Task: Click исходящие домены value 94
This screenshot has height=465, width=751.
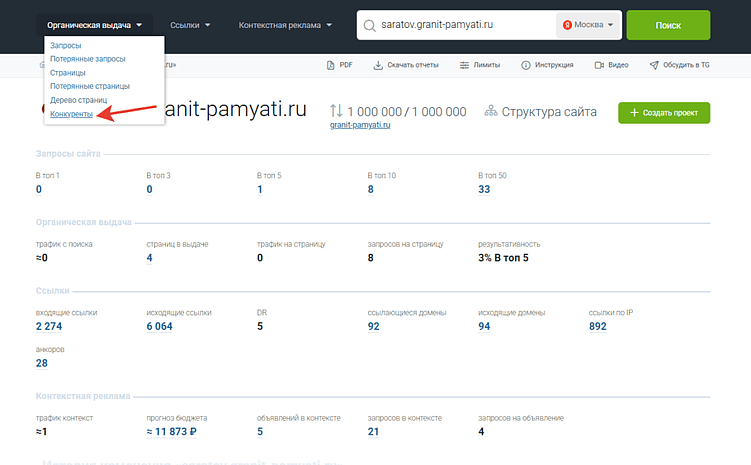Action: tap(484, 326)
